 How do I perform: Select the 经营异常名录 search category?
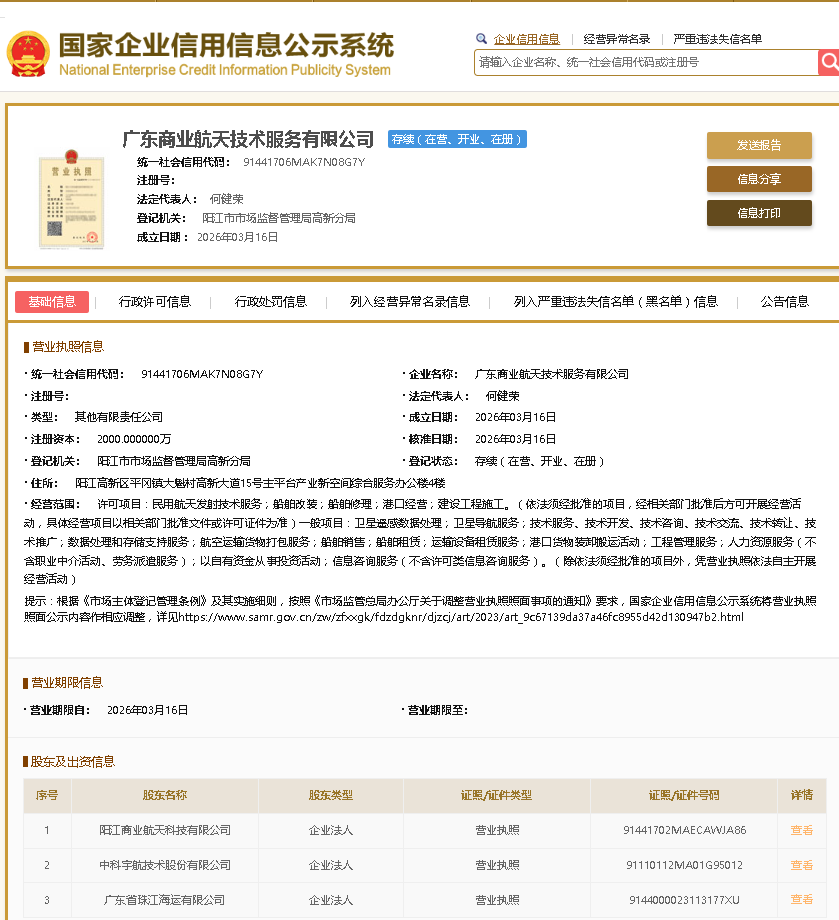617,39
